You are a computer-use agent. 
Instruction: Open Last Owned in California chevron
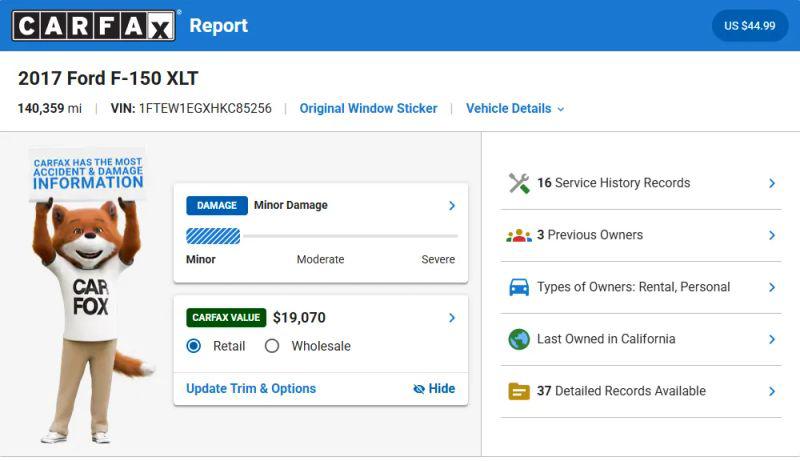(x=772, y=339)
